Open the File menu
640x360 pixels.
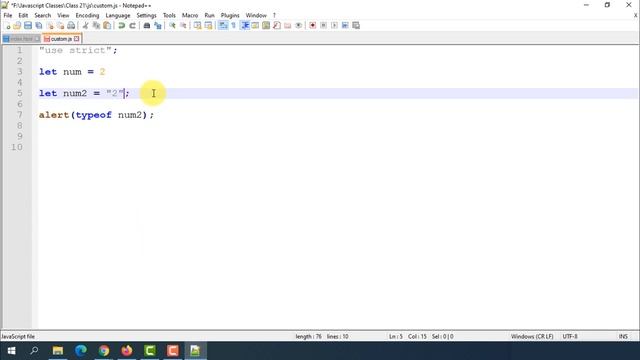(x=8, y=16)
